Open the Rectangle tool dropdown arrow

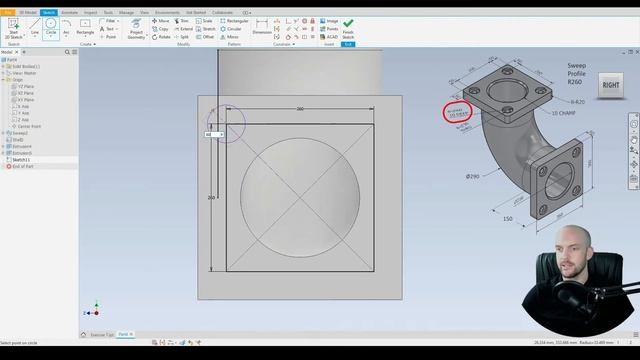point(85,37)
